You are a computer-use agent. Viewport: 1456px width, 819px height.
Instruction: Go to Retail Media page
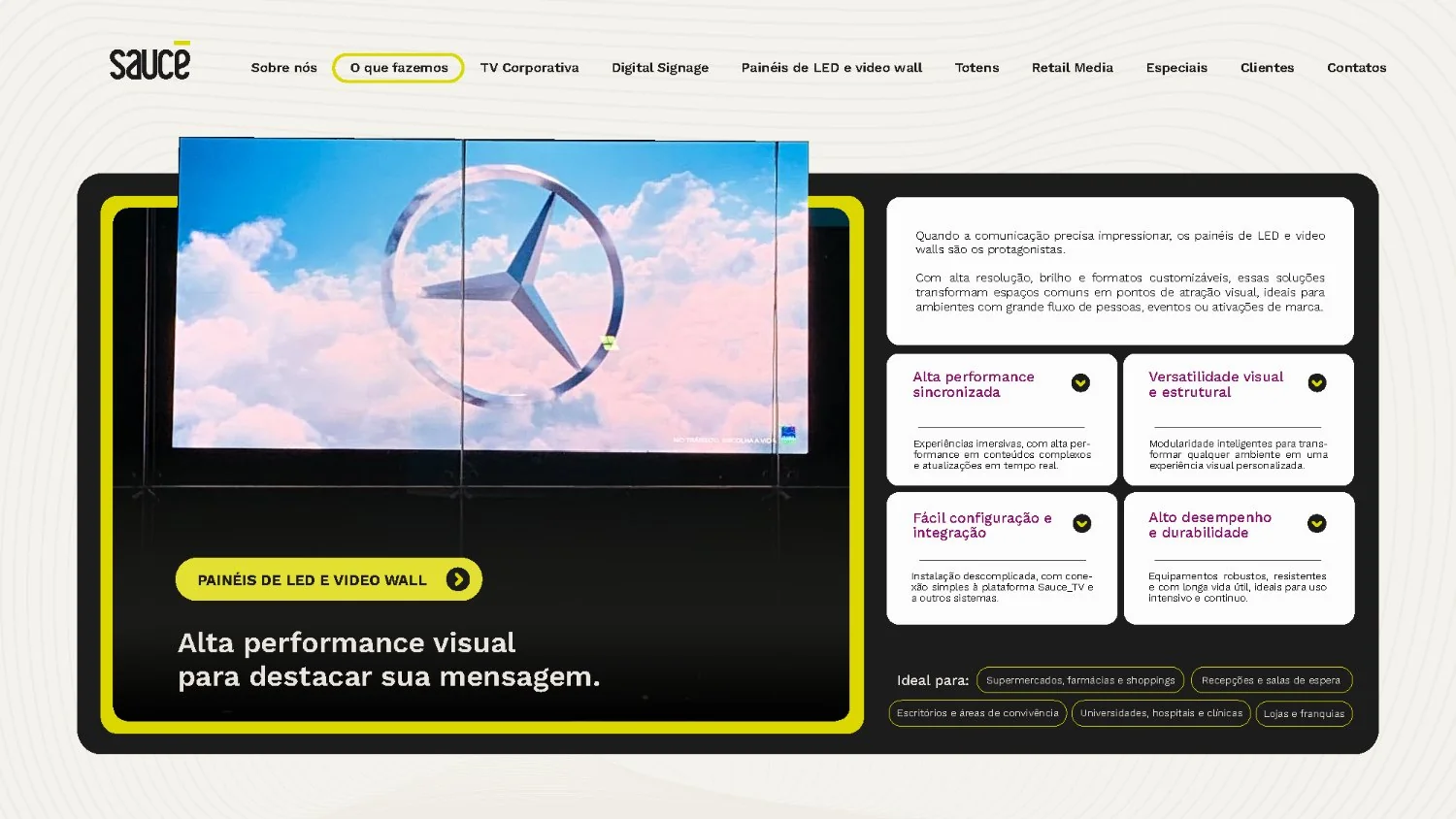tap(1073, 68)
